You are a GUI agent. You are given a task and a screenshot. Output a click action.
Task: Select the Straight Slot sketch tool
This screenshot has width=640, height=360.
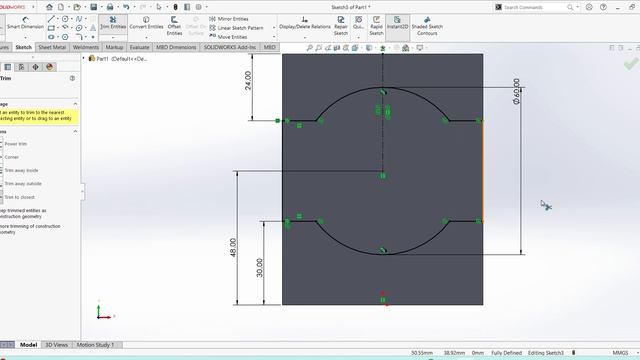point(51,37)
